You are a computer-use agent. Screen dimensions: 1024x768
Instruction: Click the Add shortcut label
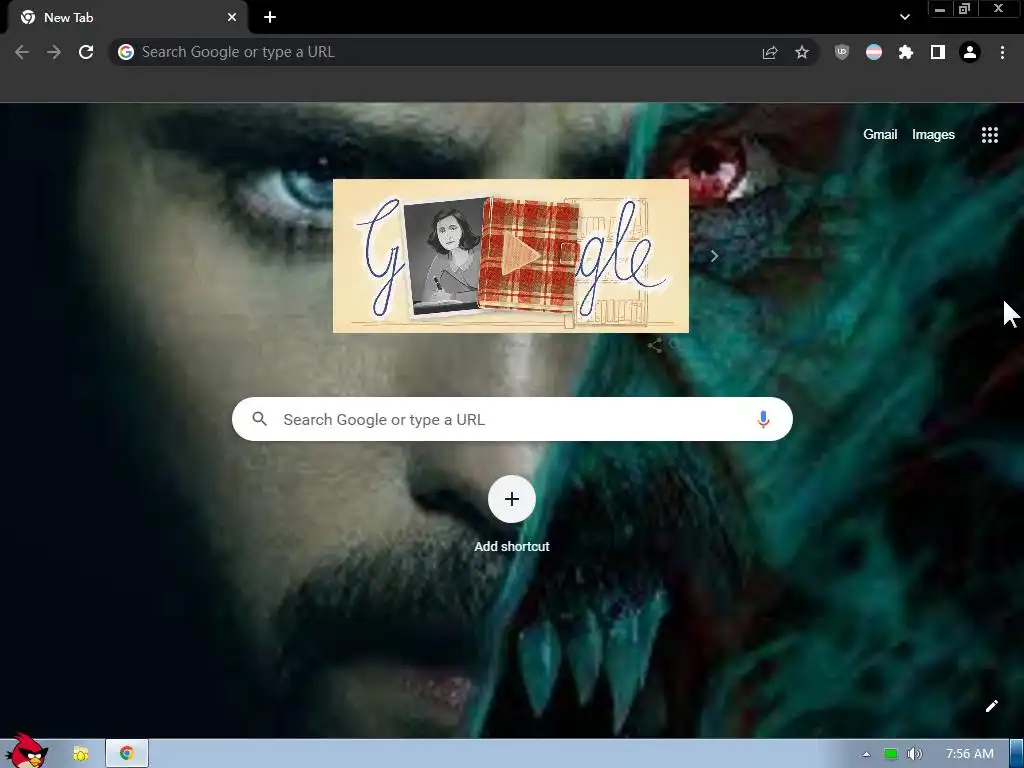click(x=512, y=547)
